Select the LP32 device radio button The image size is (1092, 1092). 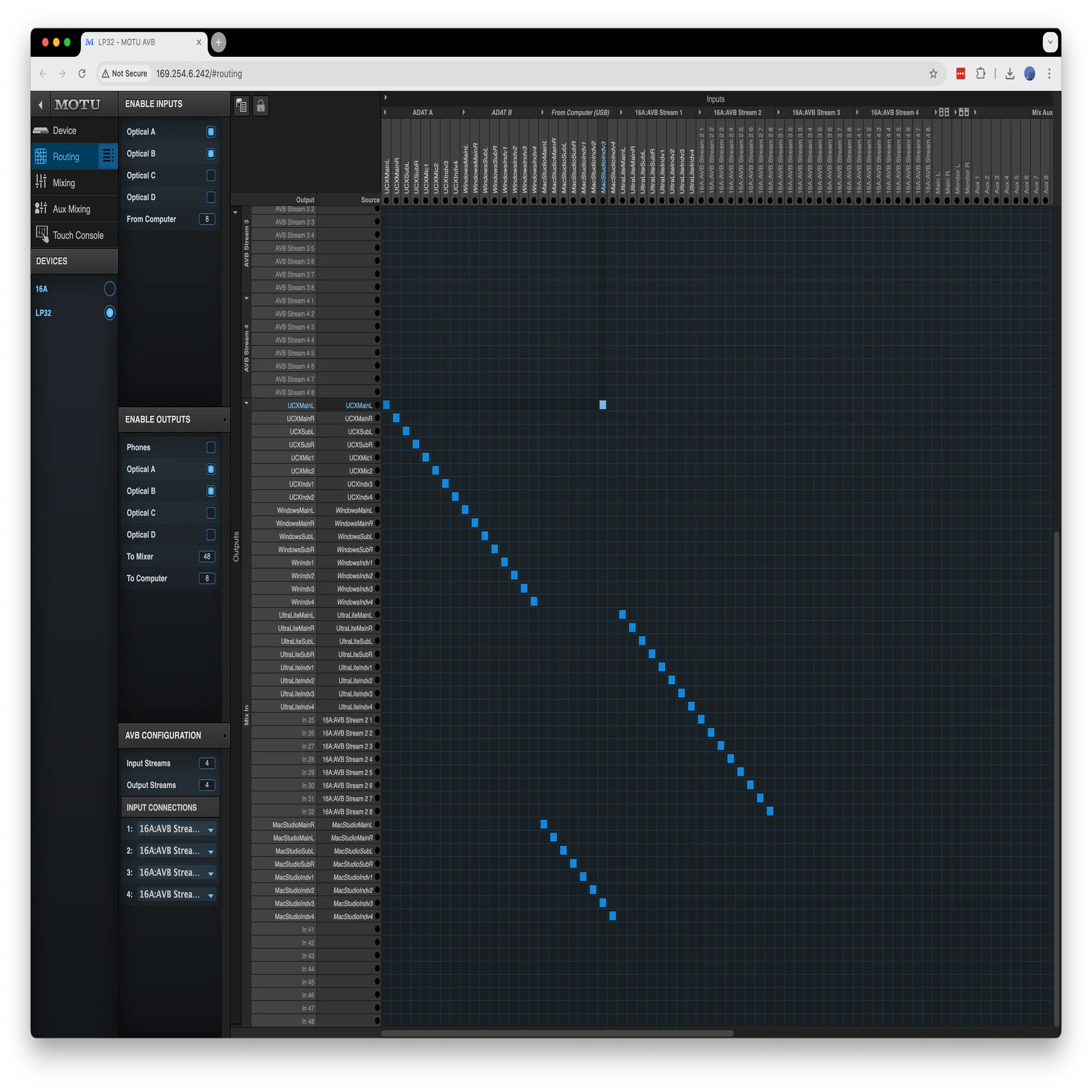point(110,312)
